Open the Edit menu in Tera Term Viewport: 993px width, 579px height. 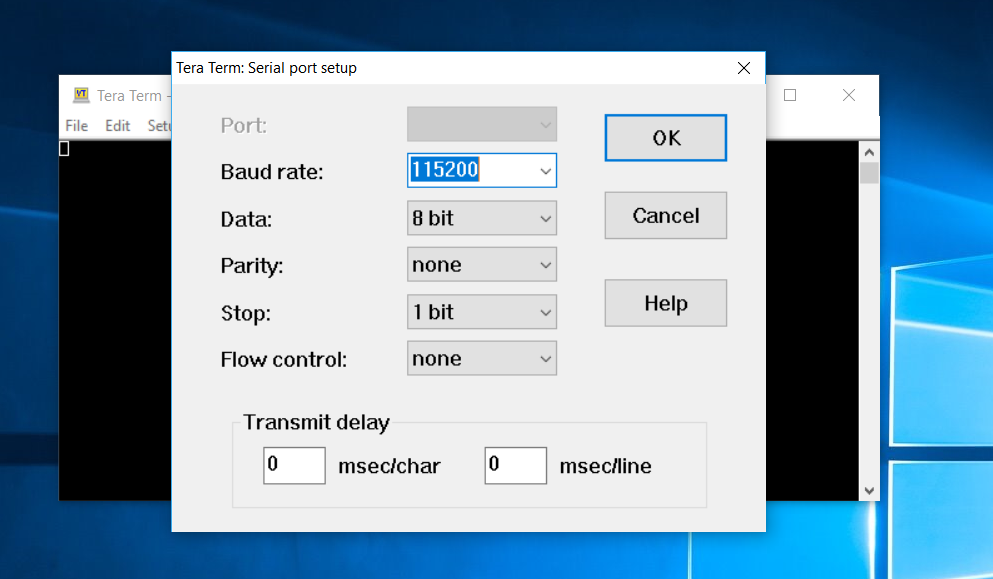click(x=118, y=125)
